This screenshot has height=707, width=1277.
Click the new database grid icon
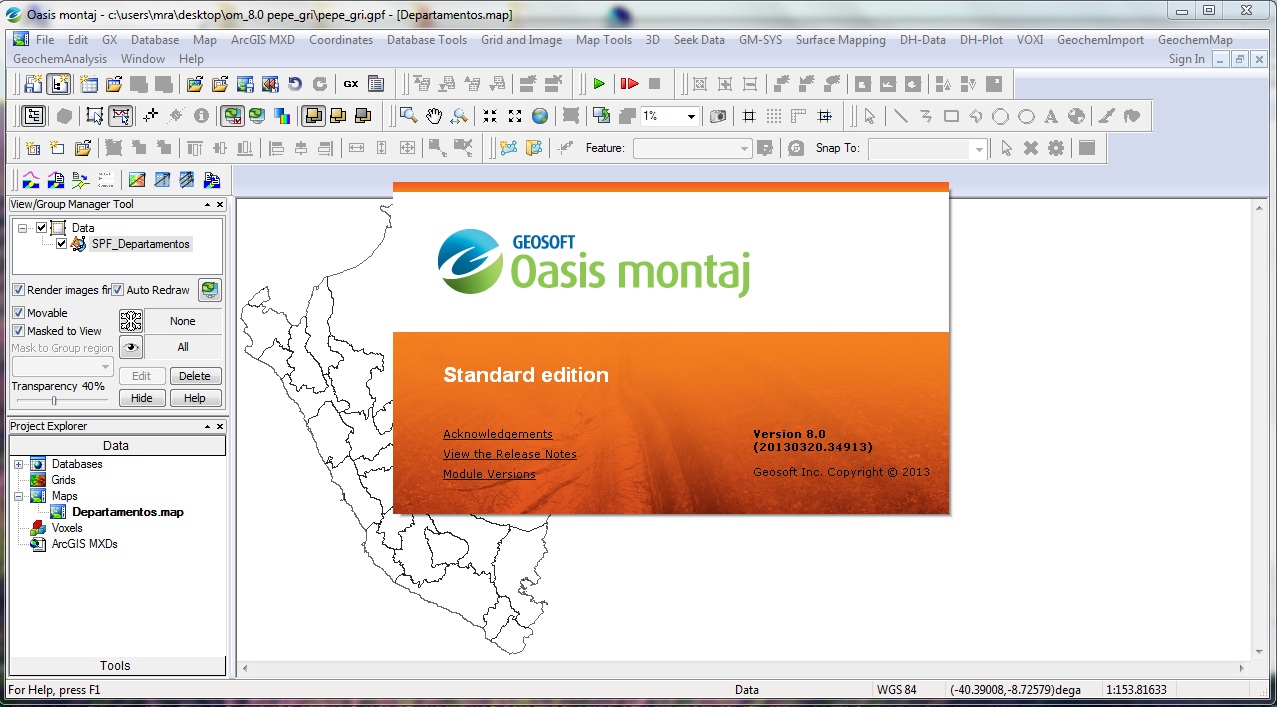90,84
